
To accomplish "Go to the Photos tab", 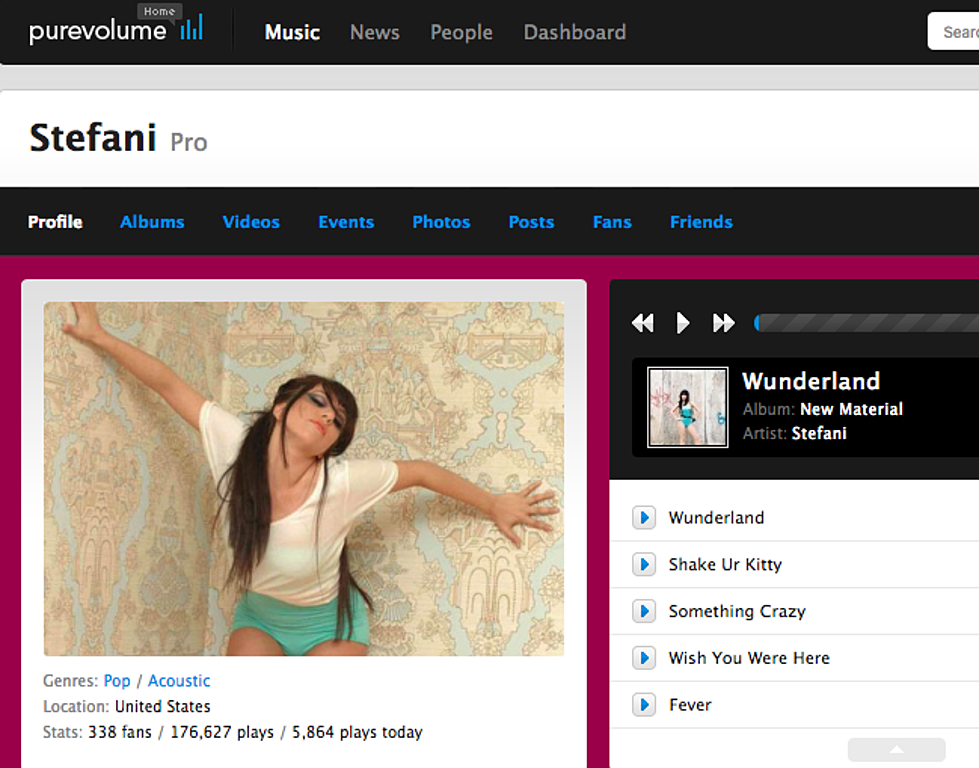I will click(441, 222).
